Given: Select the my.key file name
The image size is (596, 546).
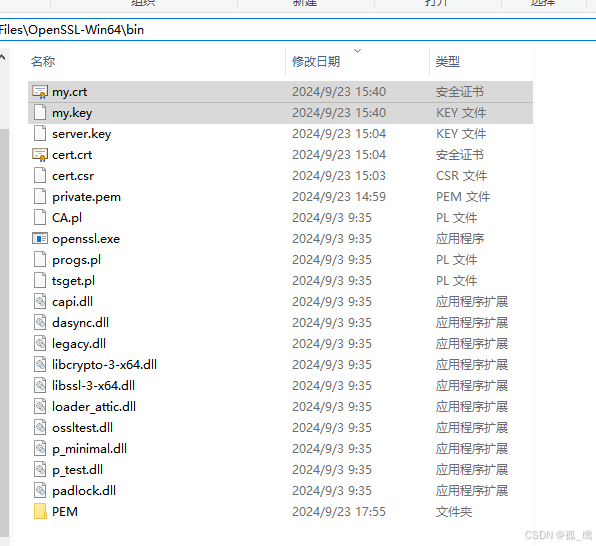Looking at the screenshot, I should [x=72, y=113].
